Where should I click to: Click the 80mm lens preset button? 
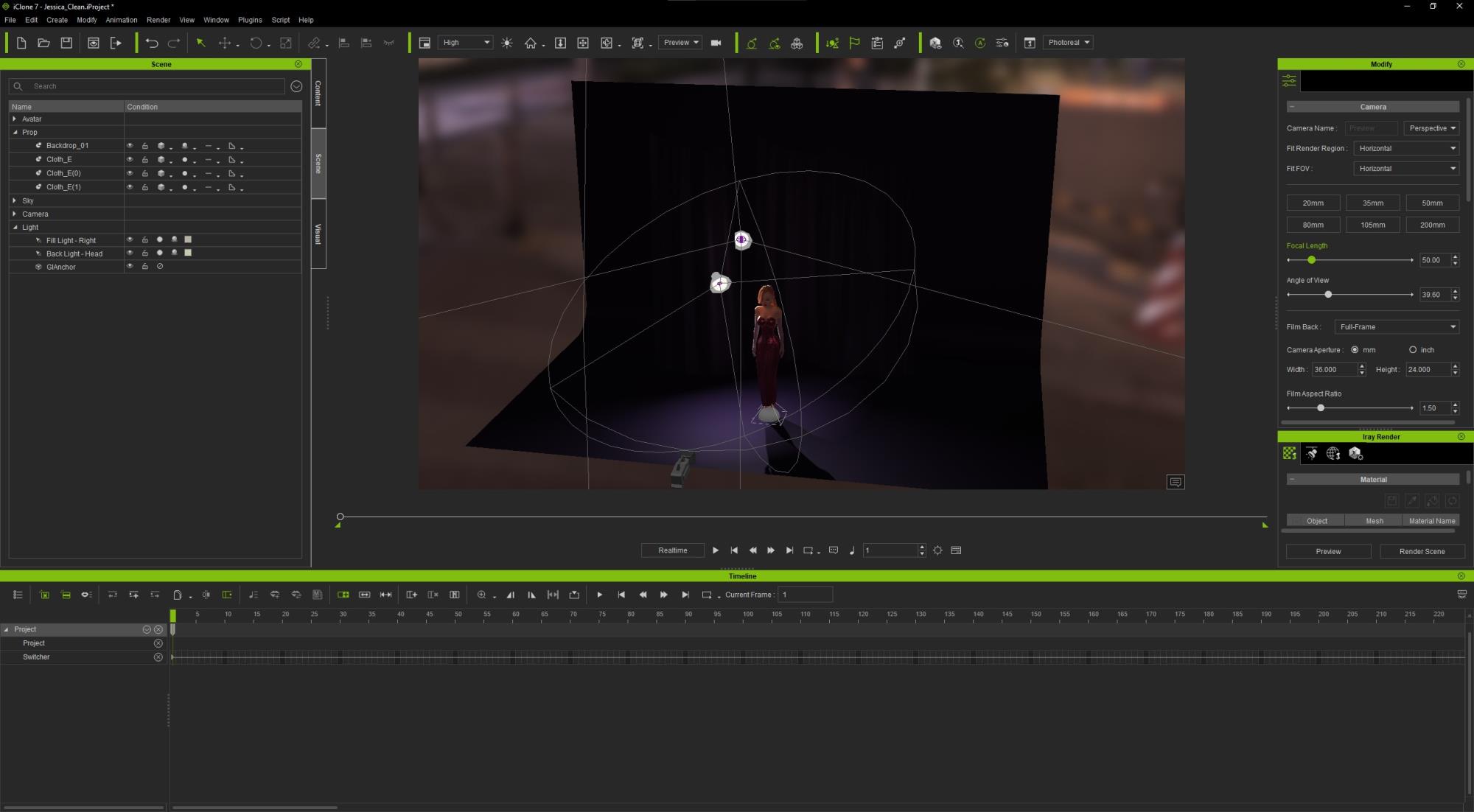[x=1313, y=225]
